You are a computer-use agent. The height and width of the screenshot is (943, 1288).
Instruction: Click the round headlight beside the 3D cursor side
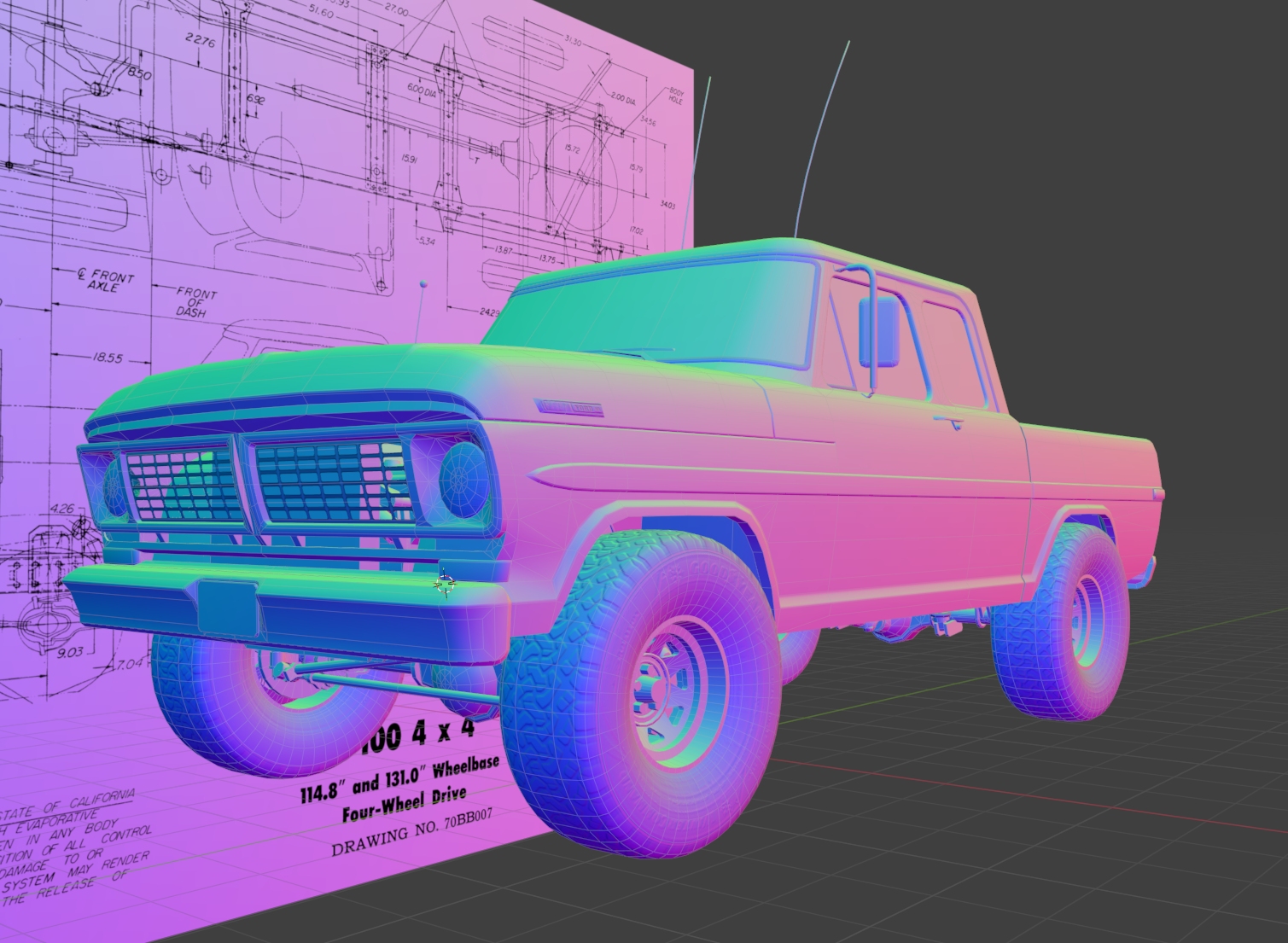click(x=463, y=480)
